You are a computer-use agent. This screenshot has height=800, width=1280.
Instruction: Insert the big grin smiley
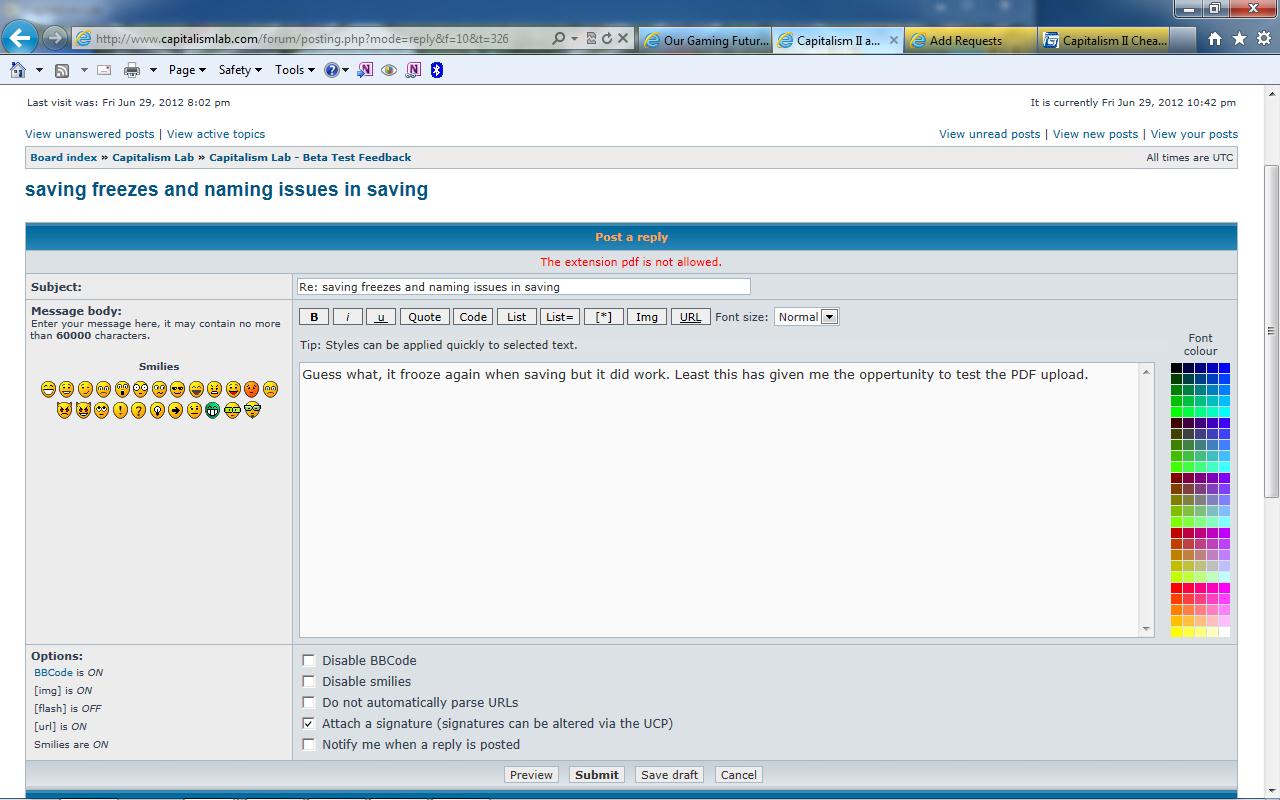(x=48, y=389)
